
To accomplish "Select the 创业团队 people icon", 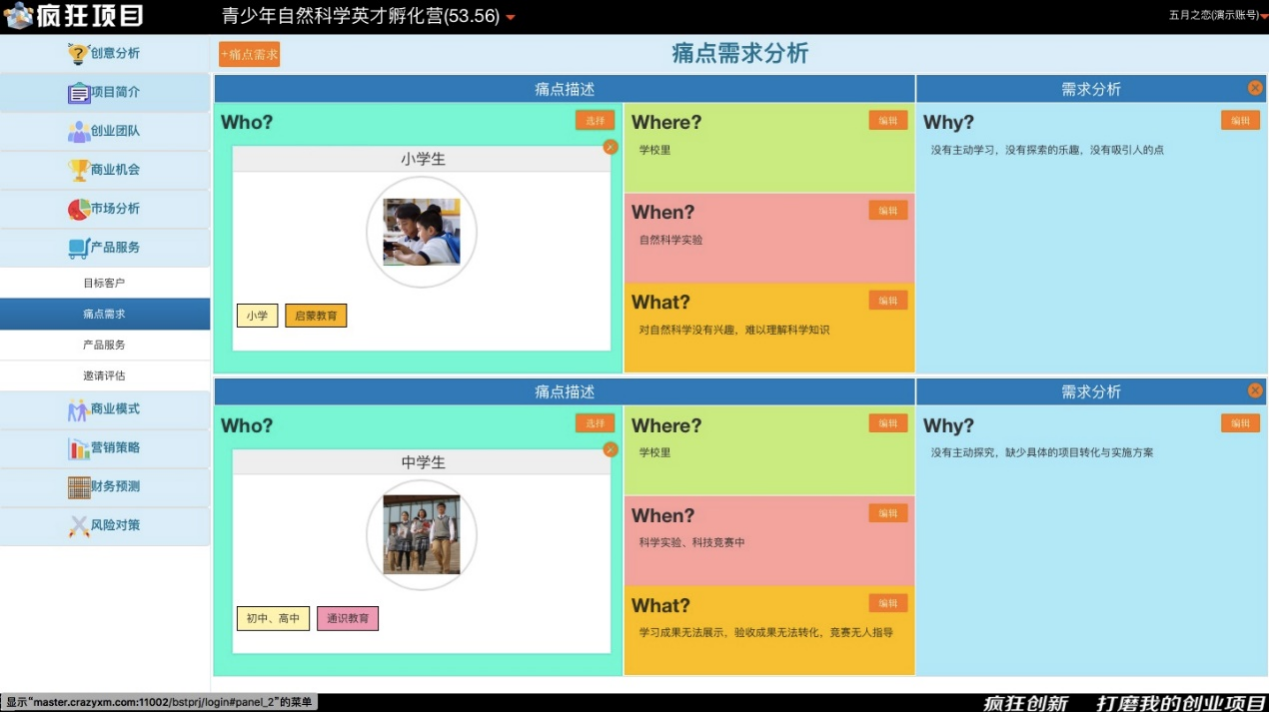I will point(79,132).
